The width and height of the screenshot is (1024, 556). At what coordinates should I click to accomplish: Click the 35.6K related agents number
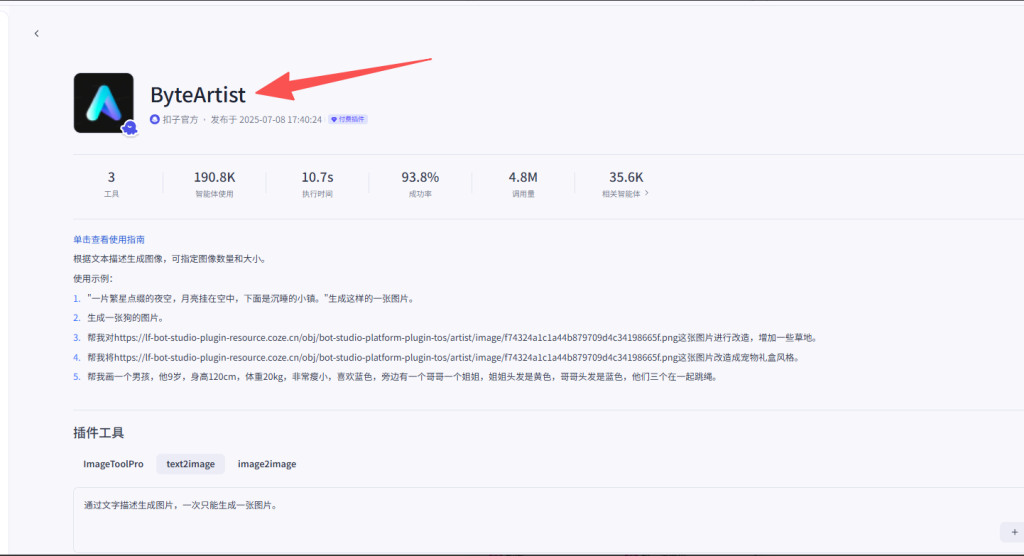coord(626,177)
